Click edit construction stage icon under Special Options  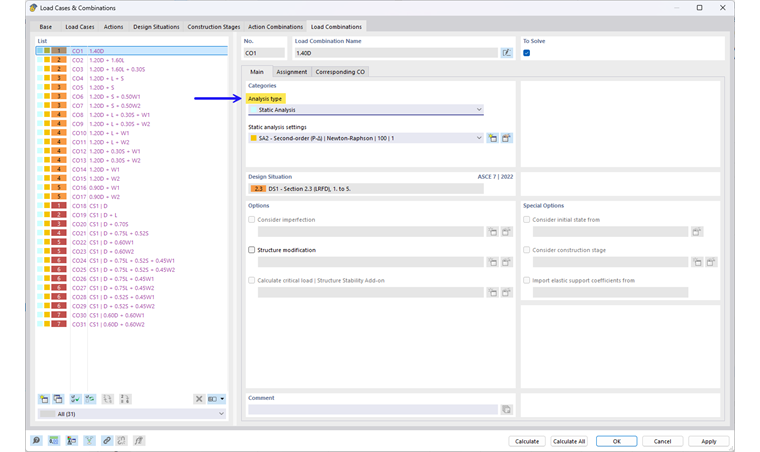[x=711, y=262]
